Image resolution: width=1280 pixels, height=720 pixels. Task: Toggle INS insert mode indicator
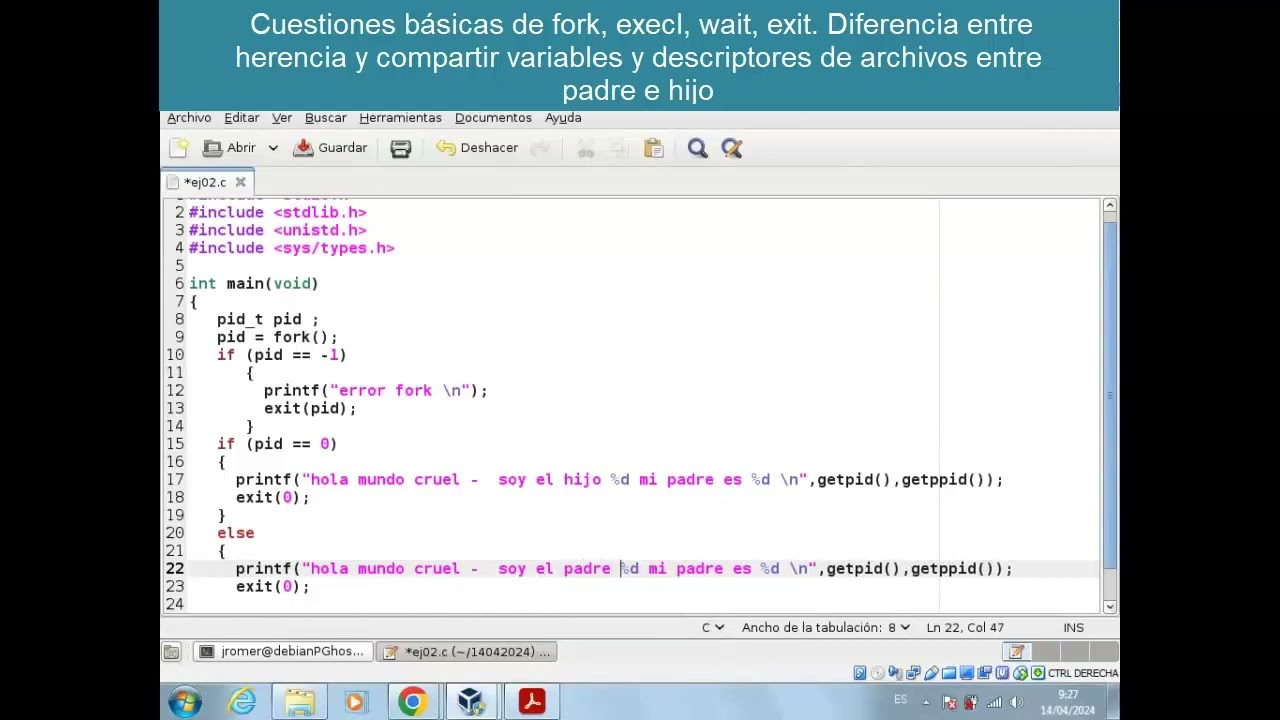pyautogui.click(x=1073, y=627)
